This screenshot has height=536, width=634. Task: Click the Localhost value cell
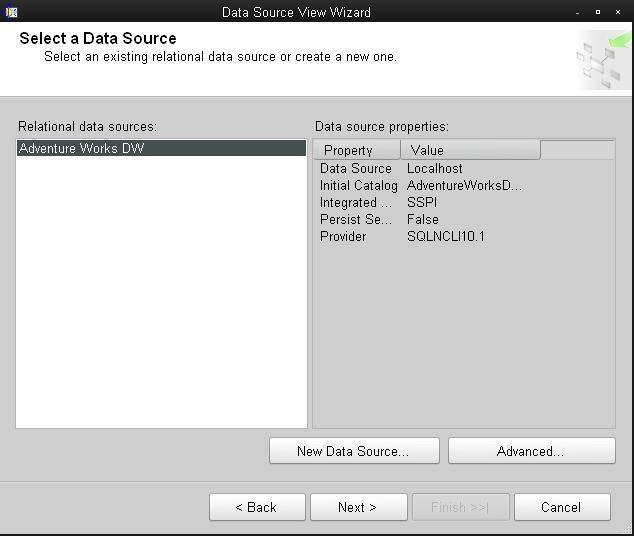coord(435,169)
